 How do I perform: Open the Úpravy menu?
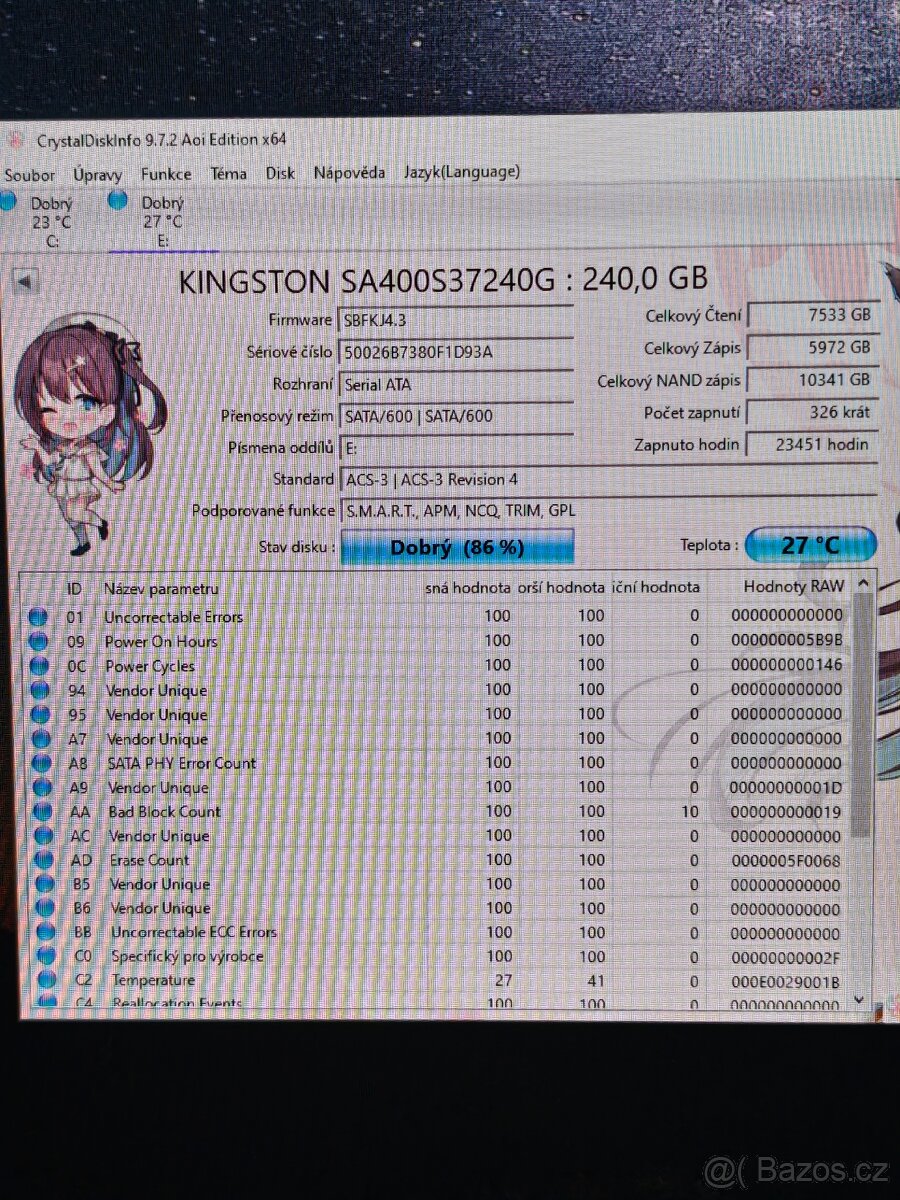(x=98, y=174)
